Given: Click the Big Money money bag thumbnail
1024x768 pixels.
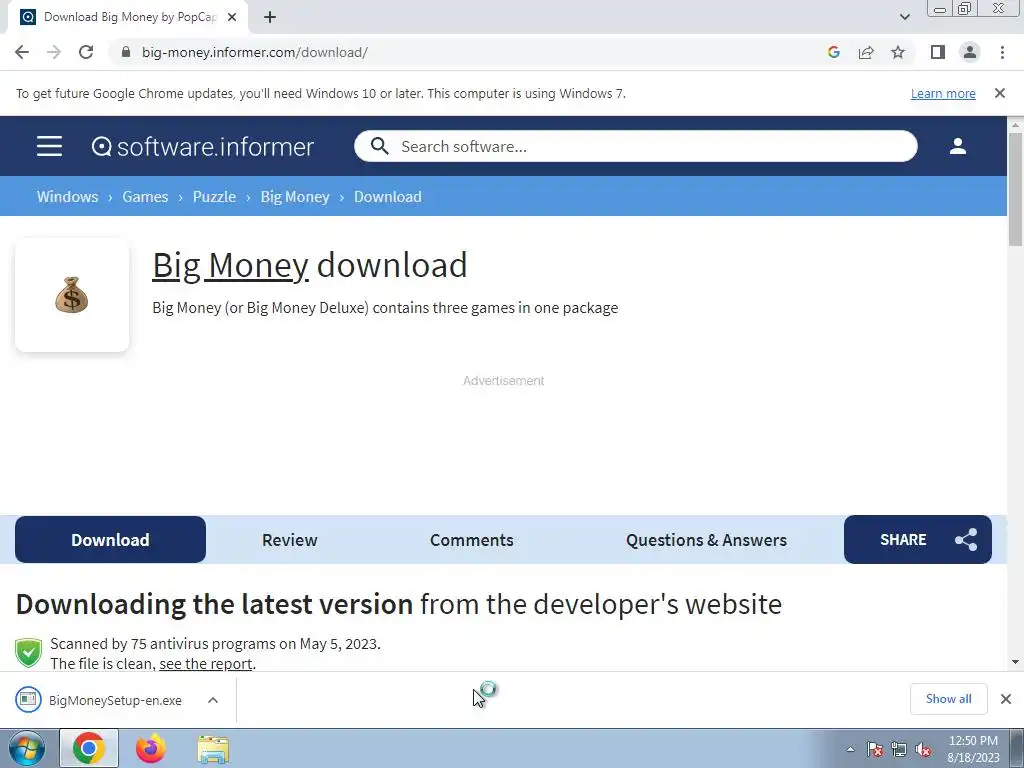Looking at the screenshot, I should pyautogui.click(x=72, y=295).
